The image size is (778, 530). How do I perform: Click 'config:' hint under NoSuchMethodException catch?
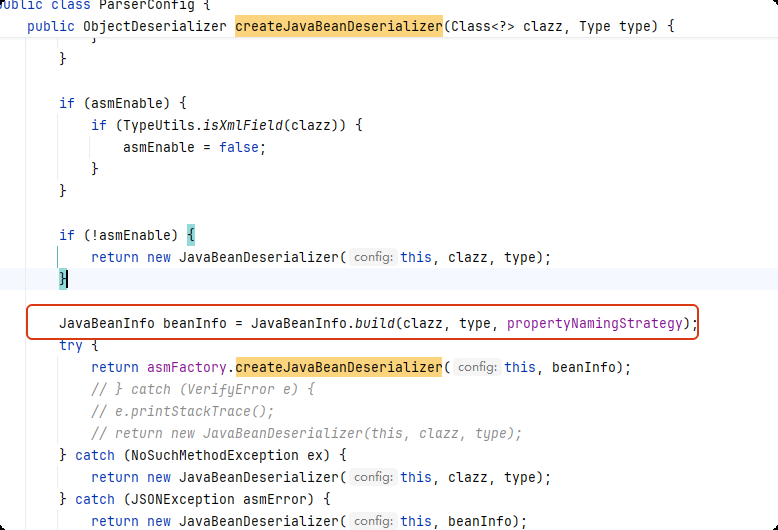(374, 477)
